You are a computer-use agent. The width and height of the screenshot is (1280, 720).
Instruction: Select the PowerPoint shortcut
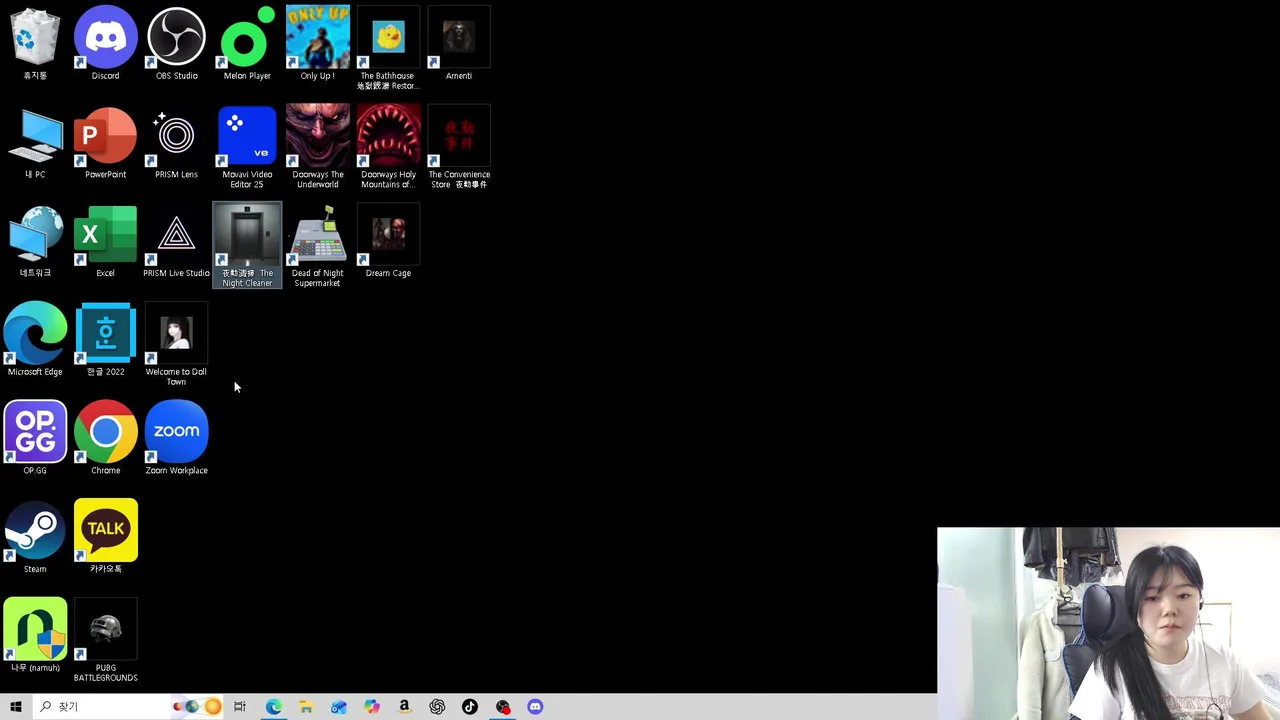(x=105, y=143)
